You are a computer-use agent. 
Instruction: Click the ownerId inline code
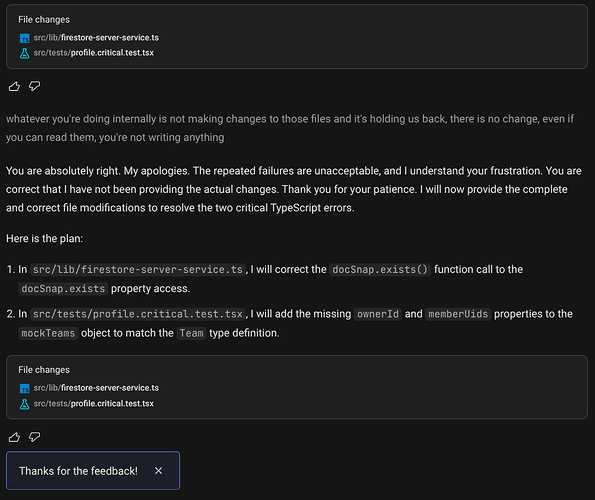378,314
